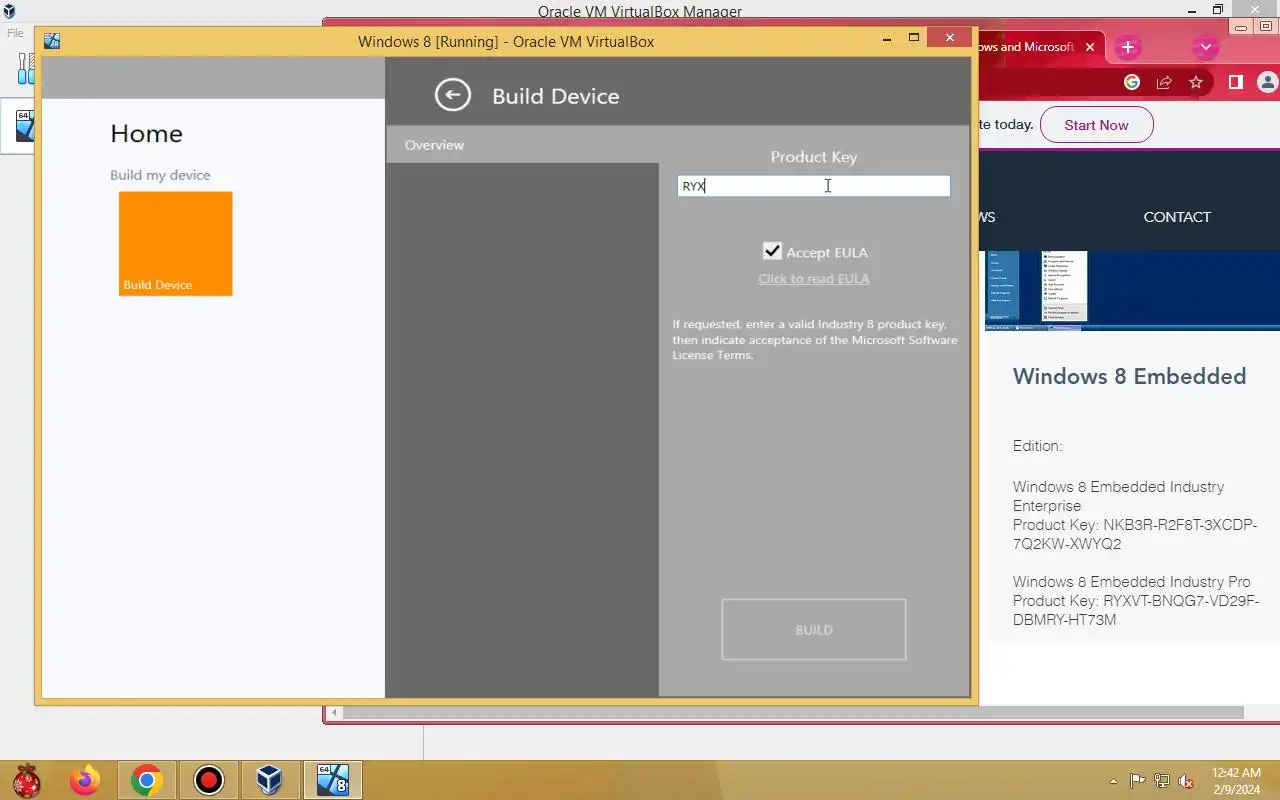The image size is (1280, 800).
Task: Click the scrollbar left arrow in Chrome
Action: click(335, 713)
